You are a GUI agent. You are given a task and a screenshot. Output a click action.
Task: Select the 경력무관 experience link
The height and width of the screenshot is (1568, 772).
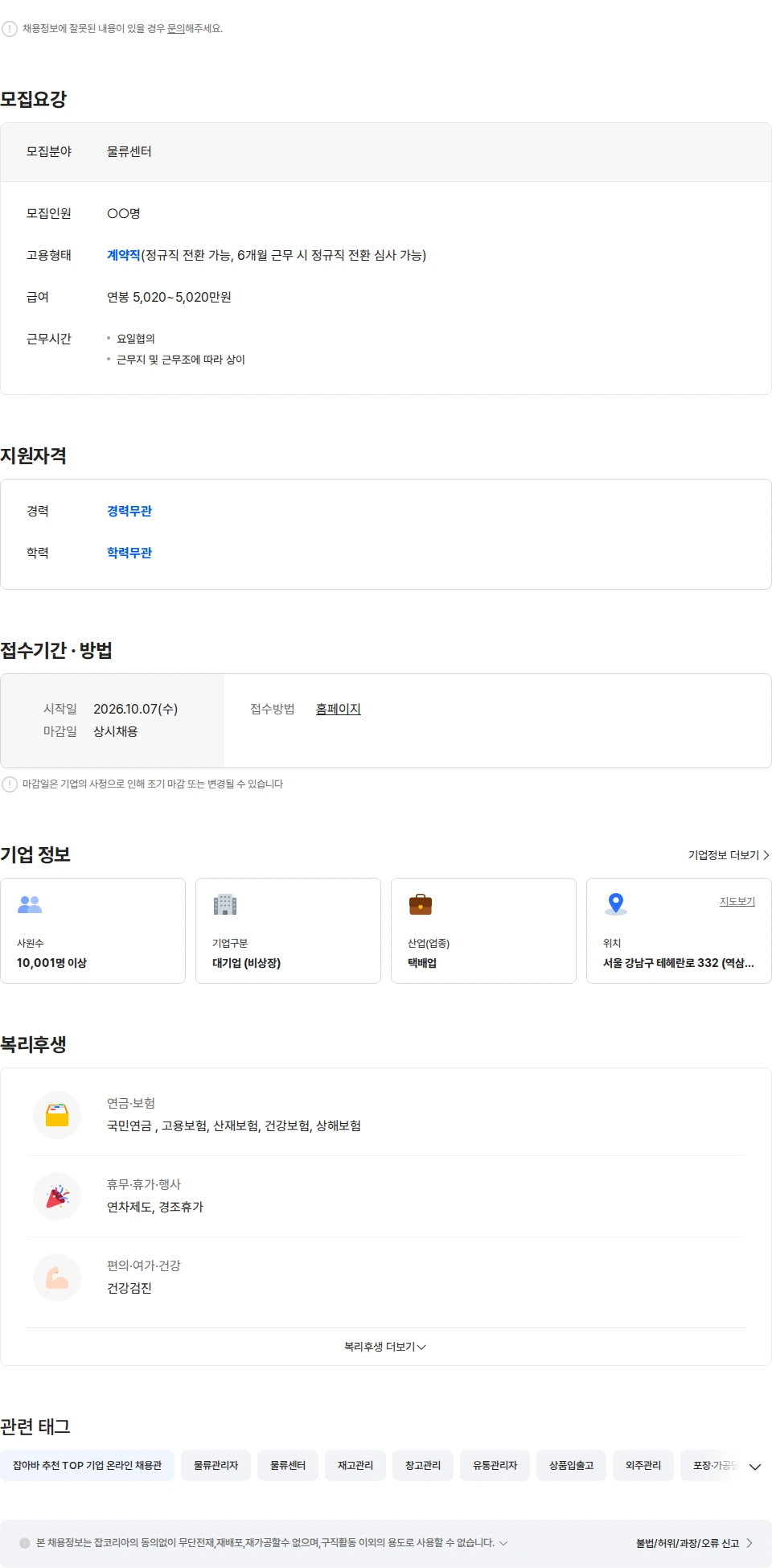129,511
